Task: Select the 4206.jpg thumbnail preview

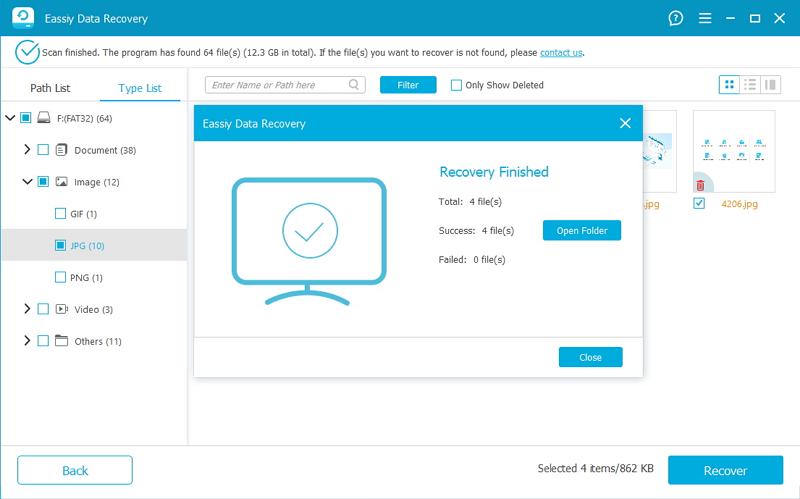Action: [x=734, y=151]
